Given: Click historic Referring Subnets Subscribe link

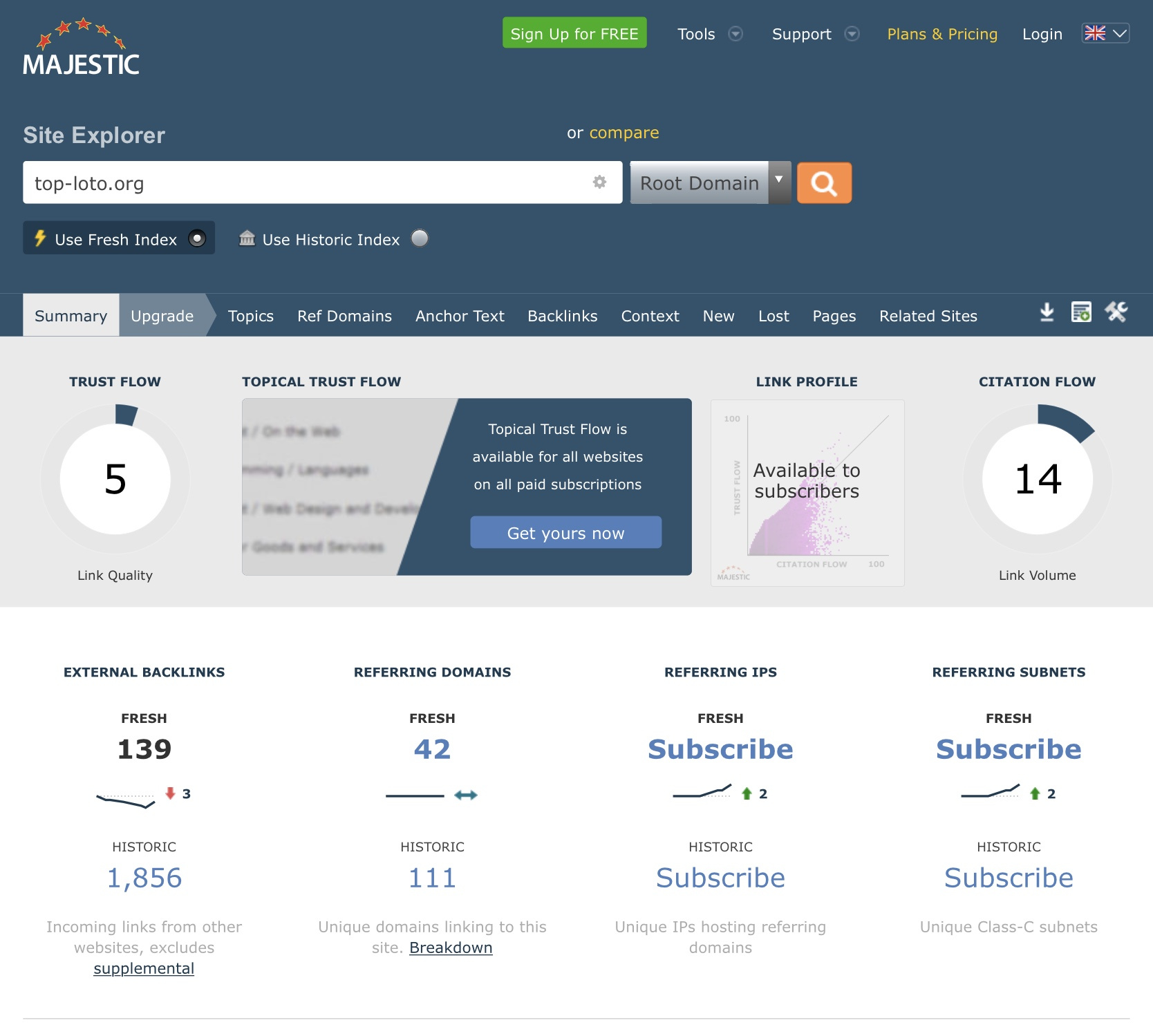Looking at the screenshot, I should point(1009,878).
